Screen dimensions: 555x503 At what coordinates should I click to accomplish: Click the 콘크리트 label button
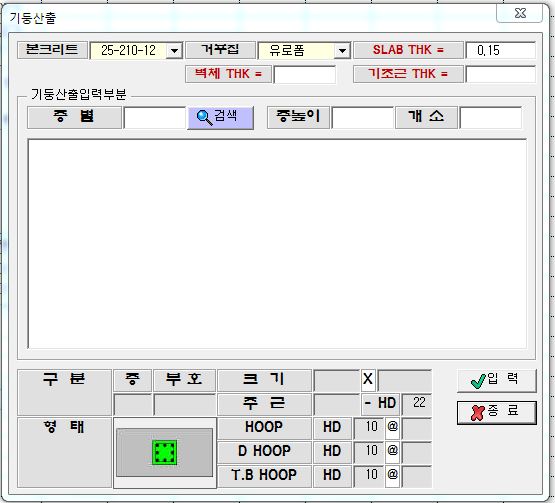pyautogui.click(x=52, y=50)
